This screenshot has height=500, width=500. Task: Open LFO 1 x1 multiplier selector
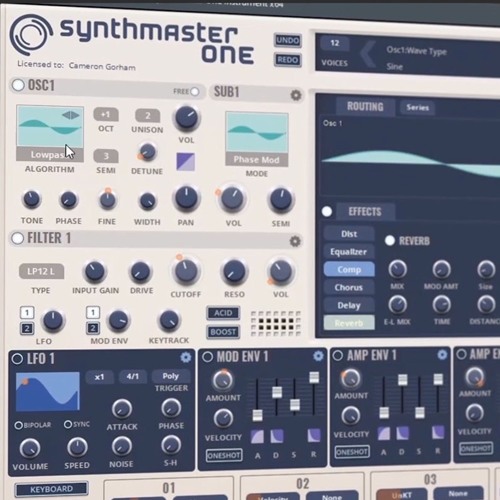(x=99, y=377)
